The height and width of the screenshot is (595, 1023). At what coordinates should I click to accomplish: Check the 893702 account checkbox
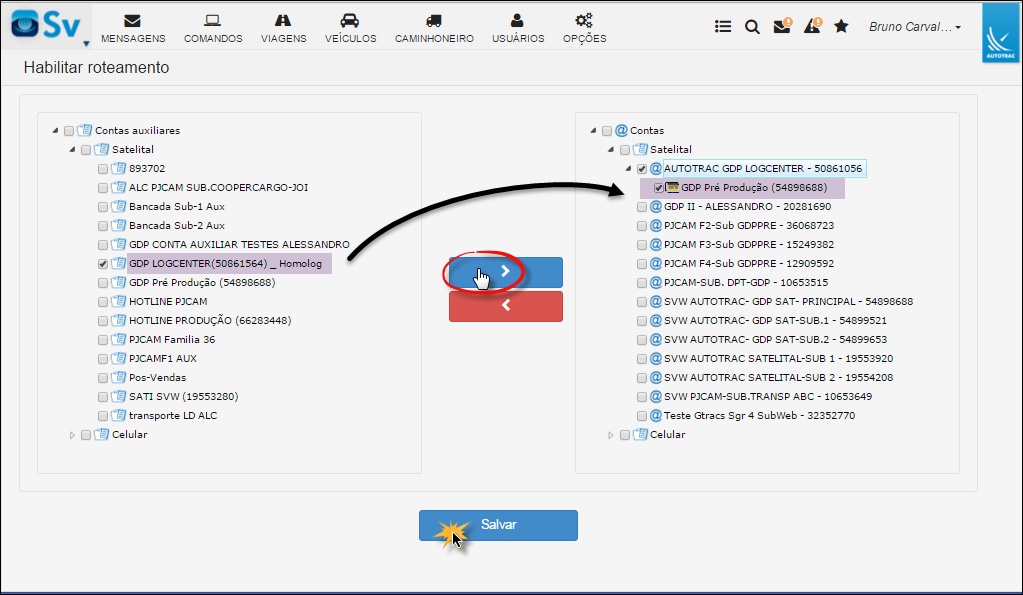[102, 169]
